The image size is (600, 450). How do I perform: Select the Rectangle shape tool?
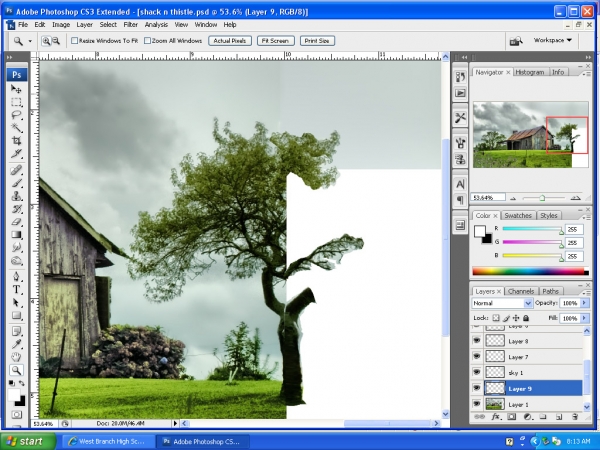(16, 315)
